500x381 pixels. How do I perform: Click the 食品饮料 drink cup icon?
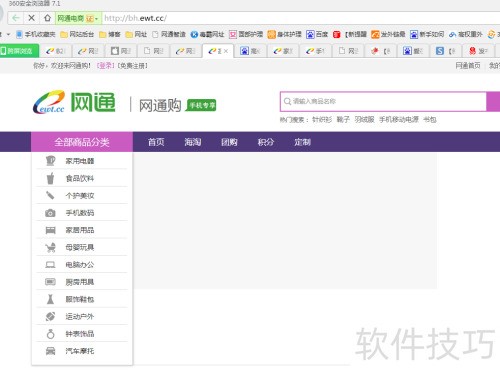coord(50,178)
